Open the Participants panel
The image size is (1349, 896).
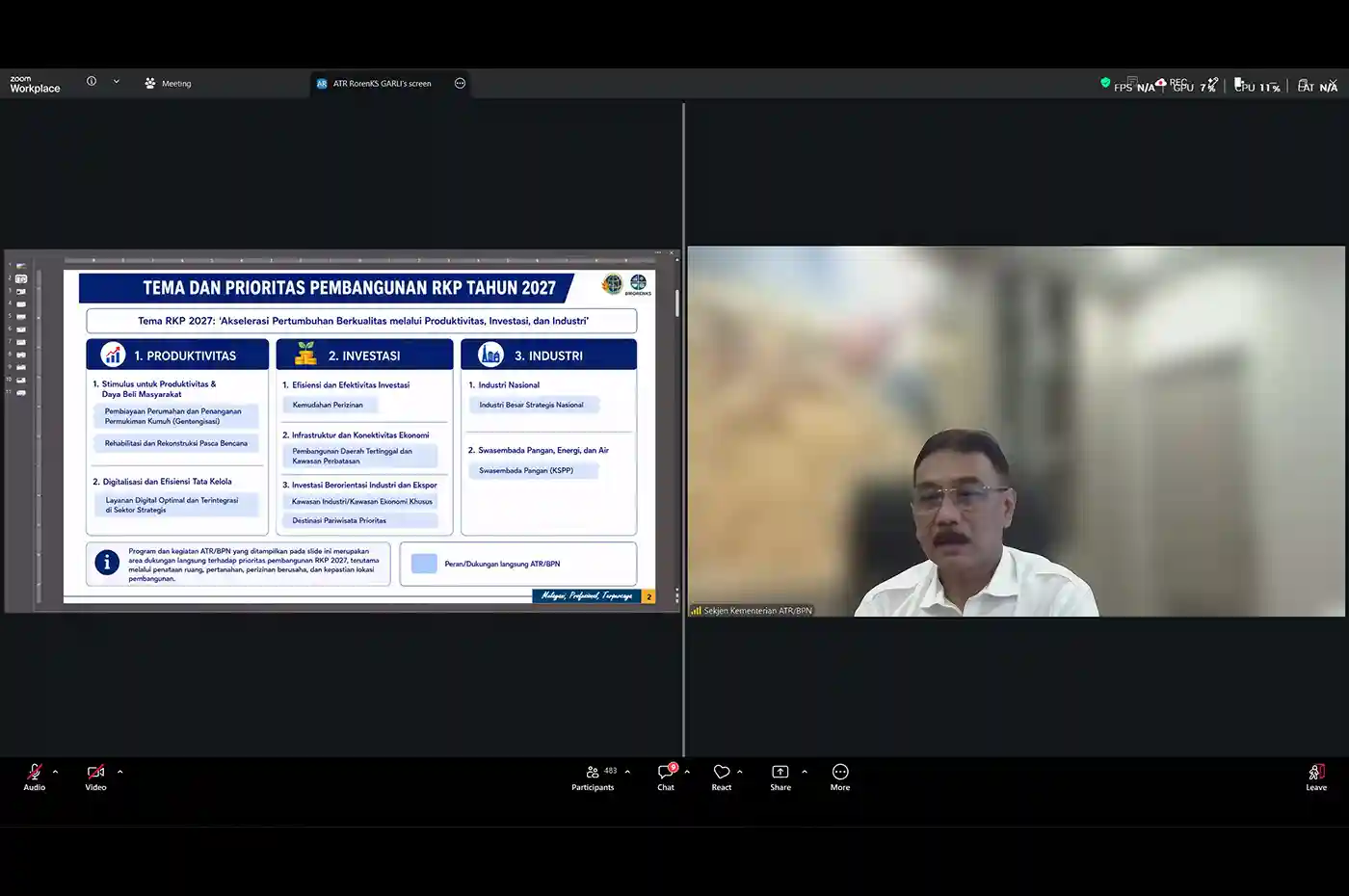coord(593,777)
